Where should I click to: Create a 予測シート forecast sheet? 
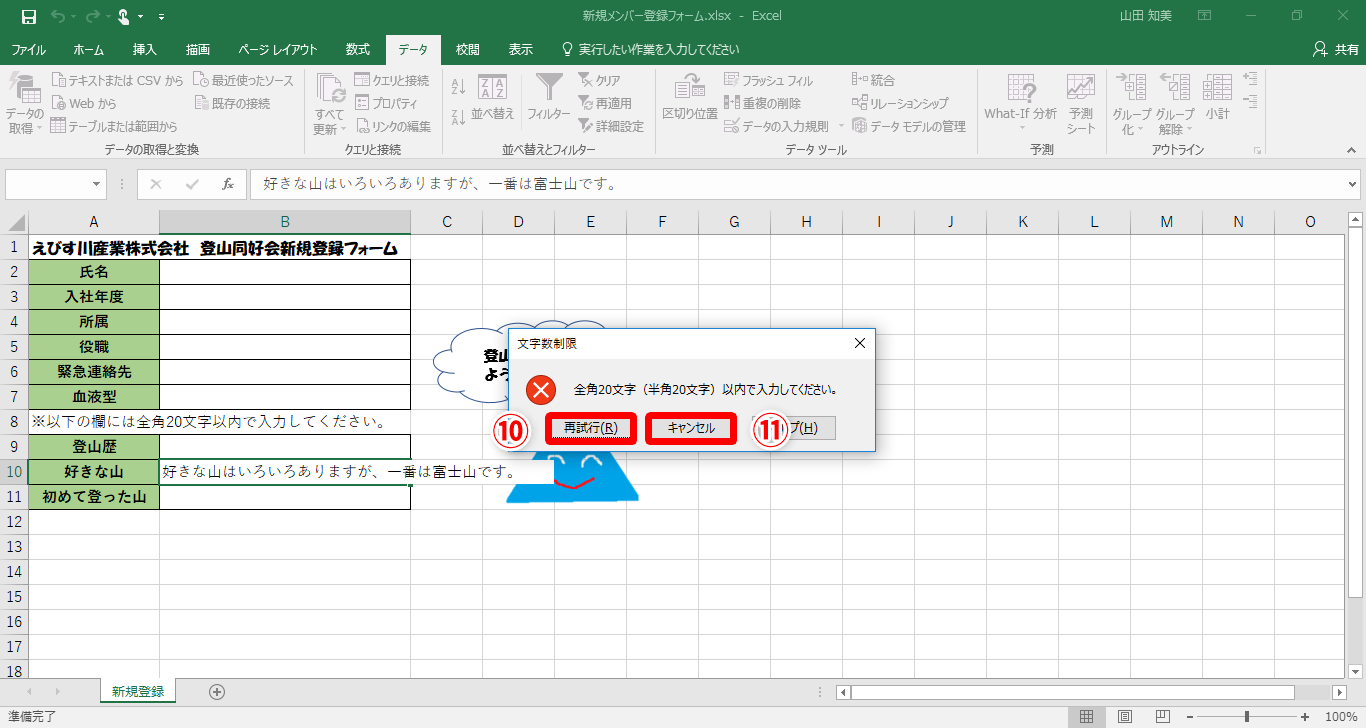pos(1081,103)
